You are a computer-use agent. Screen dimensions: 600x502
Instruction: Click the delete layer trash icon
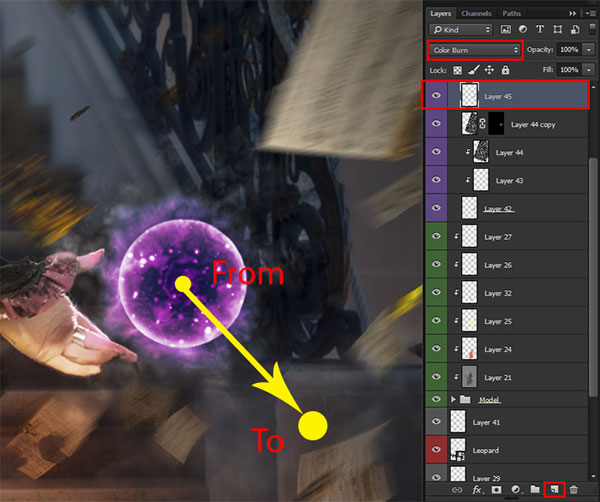tap(574, 489)
